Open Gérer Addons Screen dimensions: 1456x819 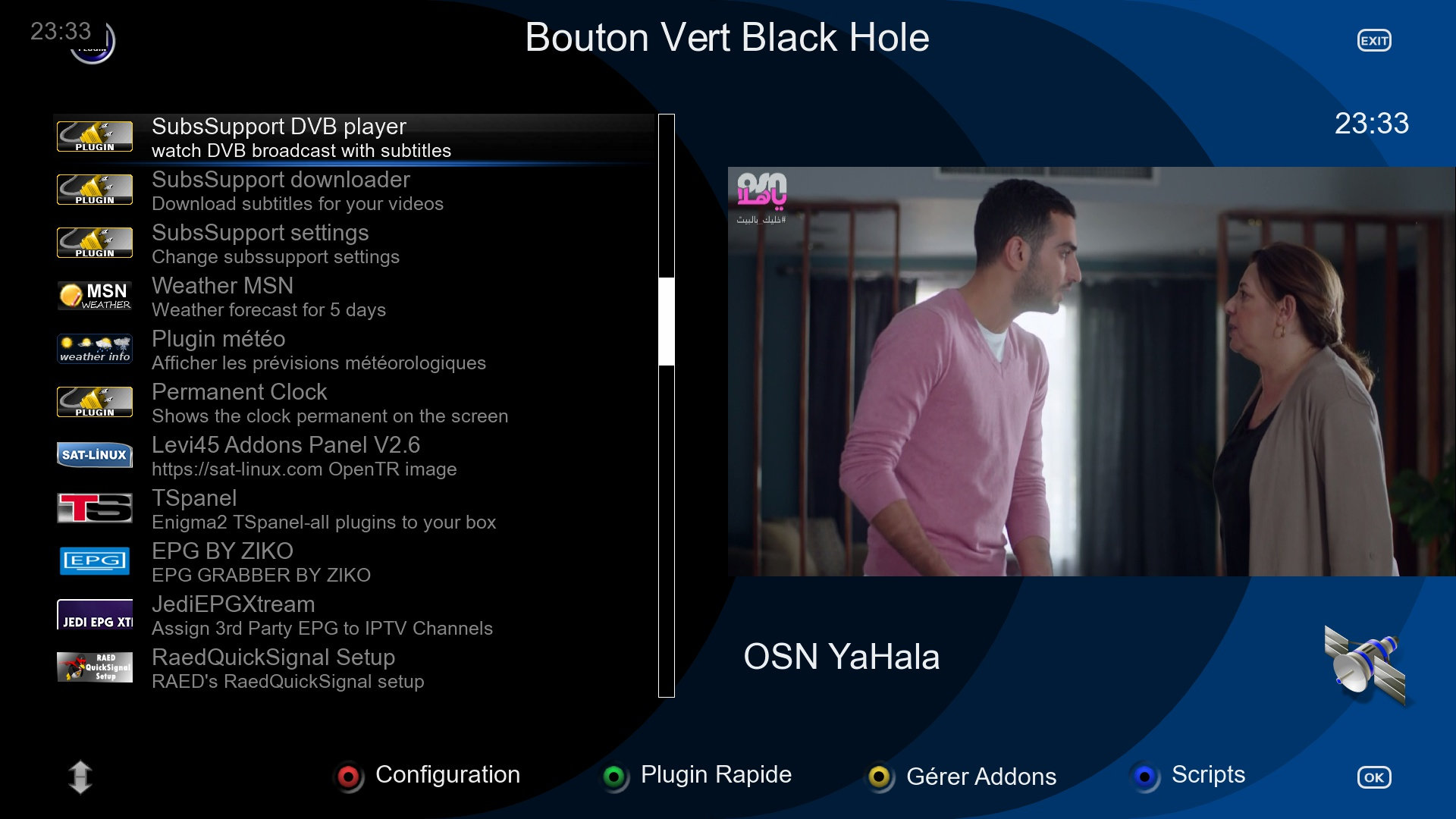point(981,777)
